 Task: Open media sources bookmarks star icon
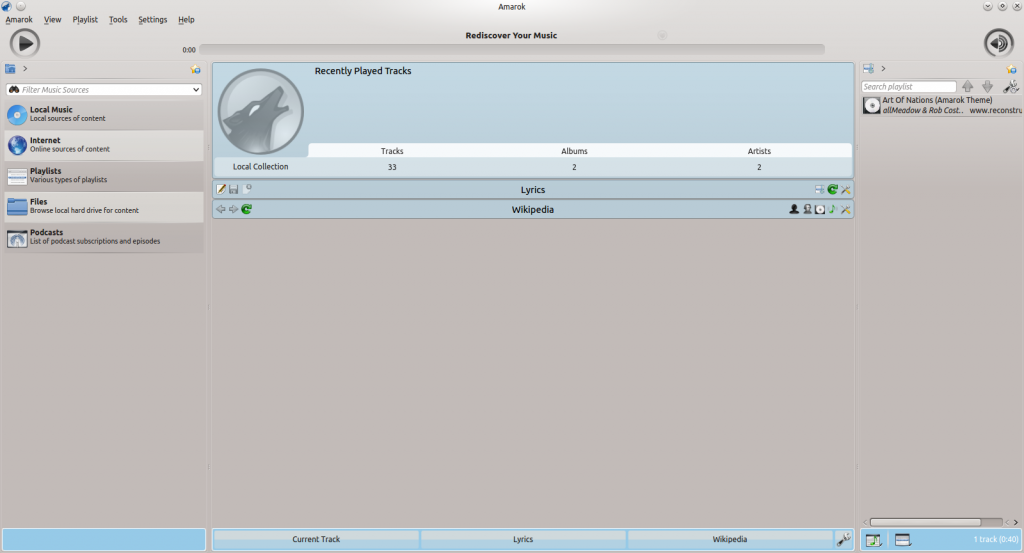tap(195, 69)
